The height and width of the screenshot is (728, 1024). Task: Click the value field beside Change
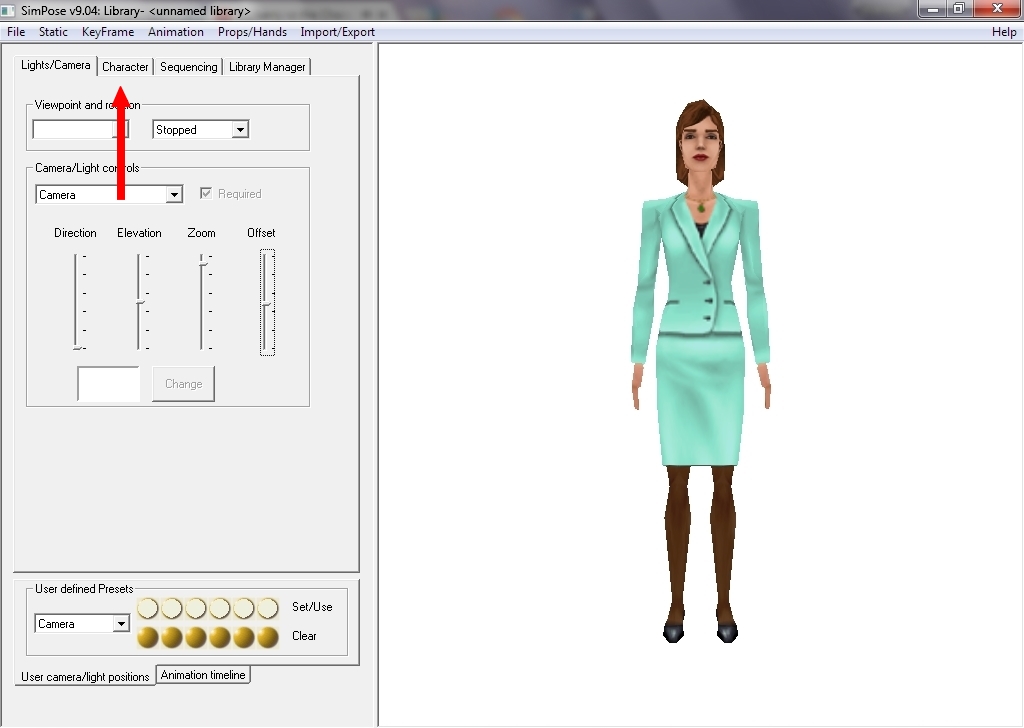(x=108, y=384)
